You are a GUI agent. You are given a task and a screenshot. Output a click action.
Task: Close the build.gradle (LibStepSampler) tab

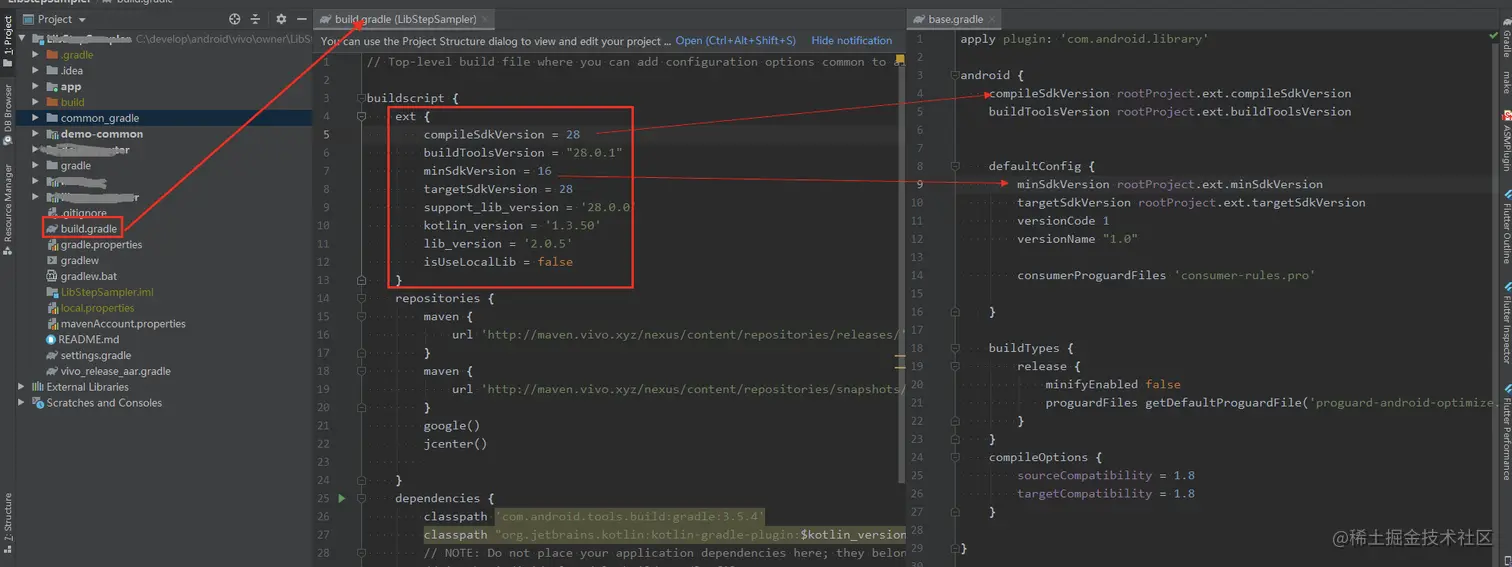pyautogui.click(x=485, y=19)
